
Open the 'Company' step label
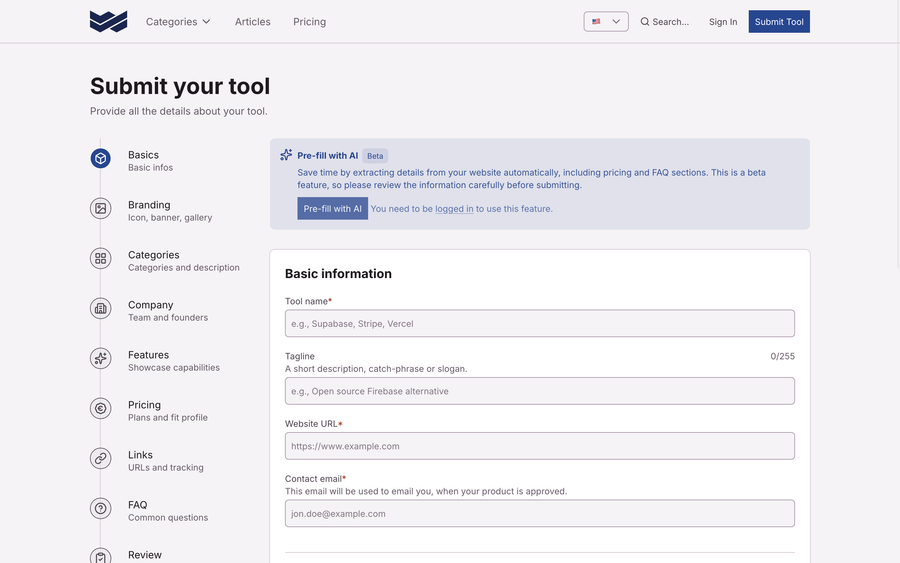(x=150, y=305)
